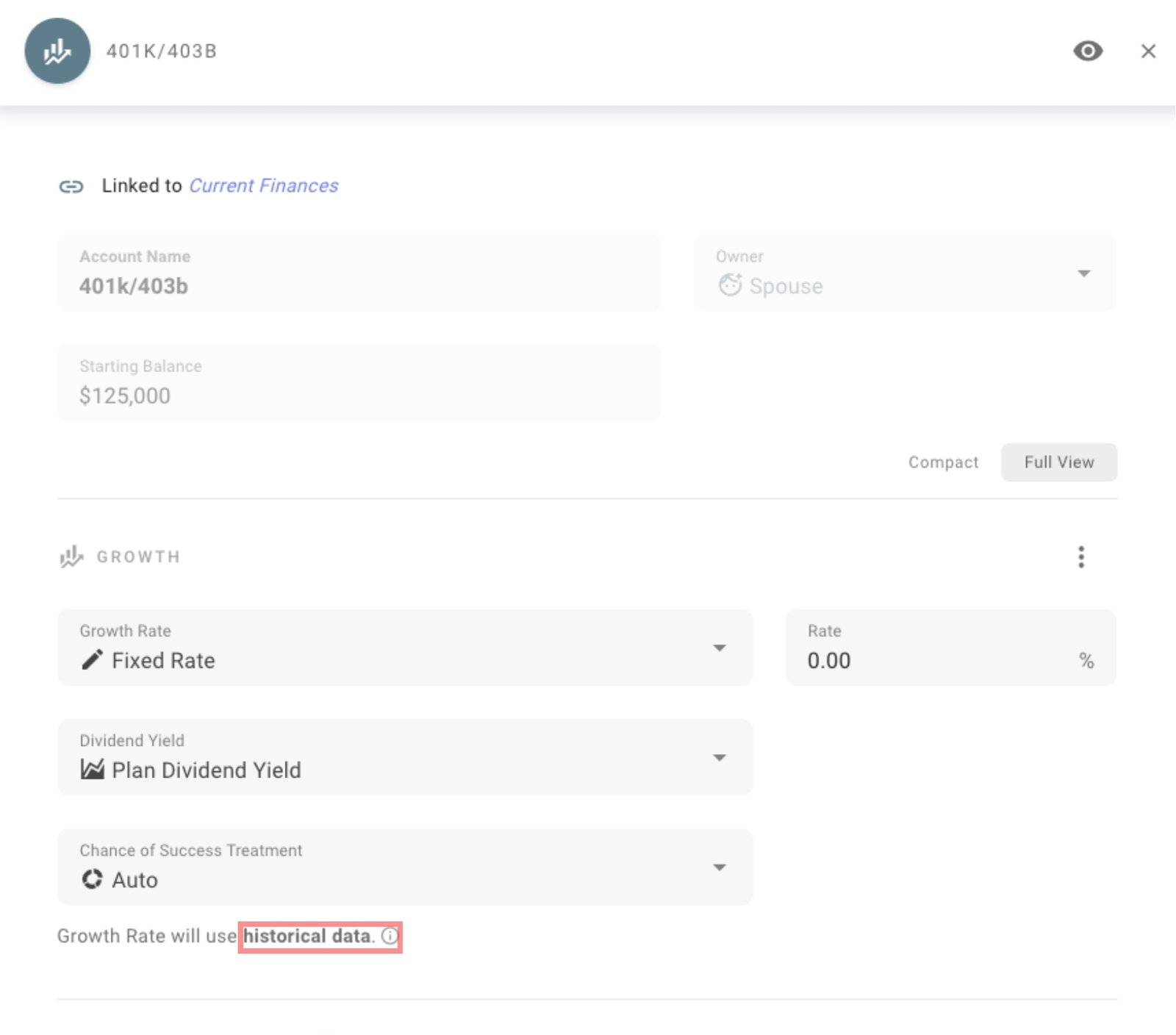Close the 401K/403B panel
The image size is (1176, 1035).
pyautogui.click(x=1147, y=51)
